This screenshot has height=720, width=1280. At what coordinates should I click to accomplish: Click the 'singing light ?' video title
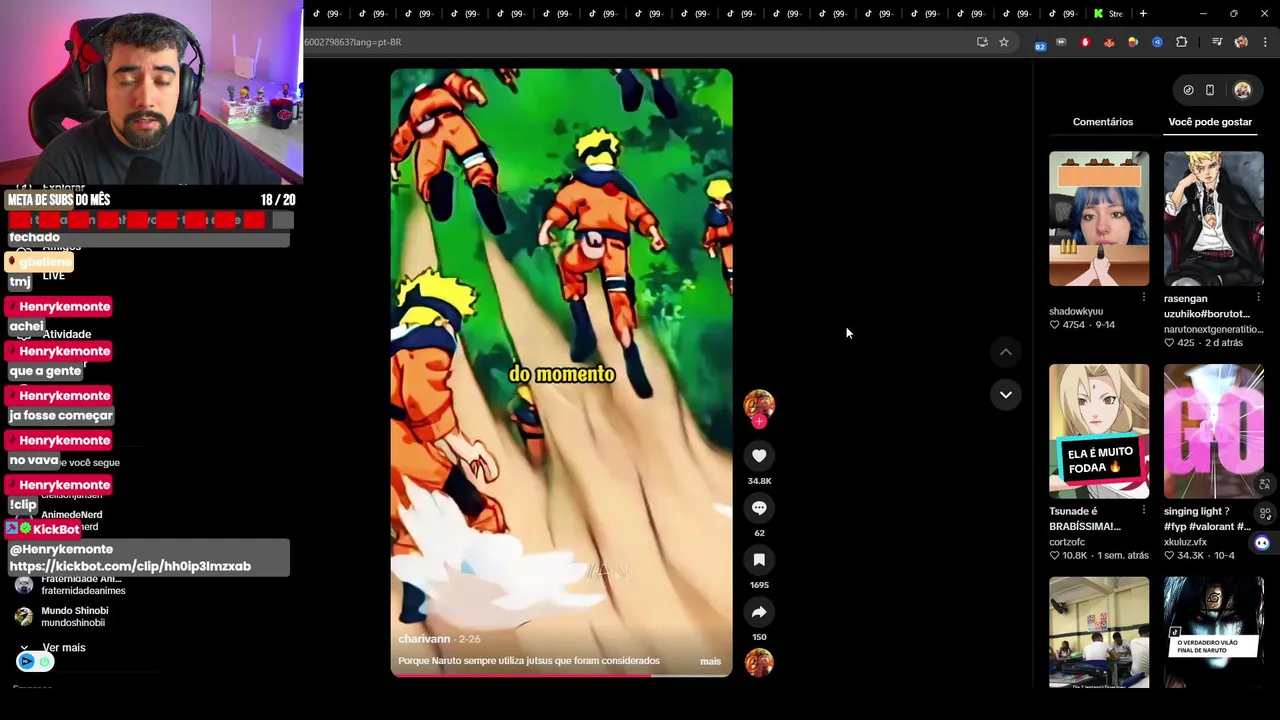1207,519
